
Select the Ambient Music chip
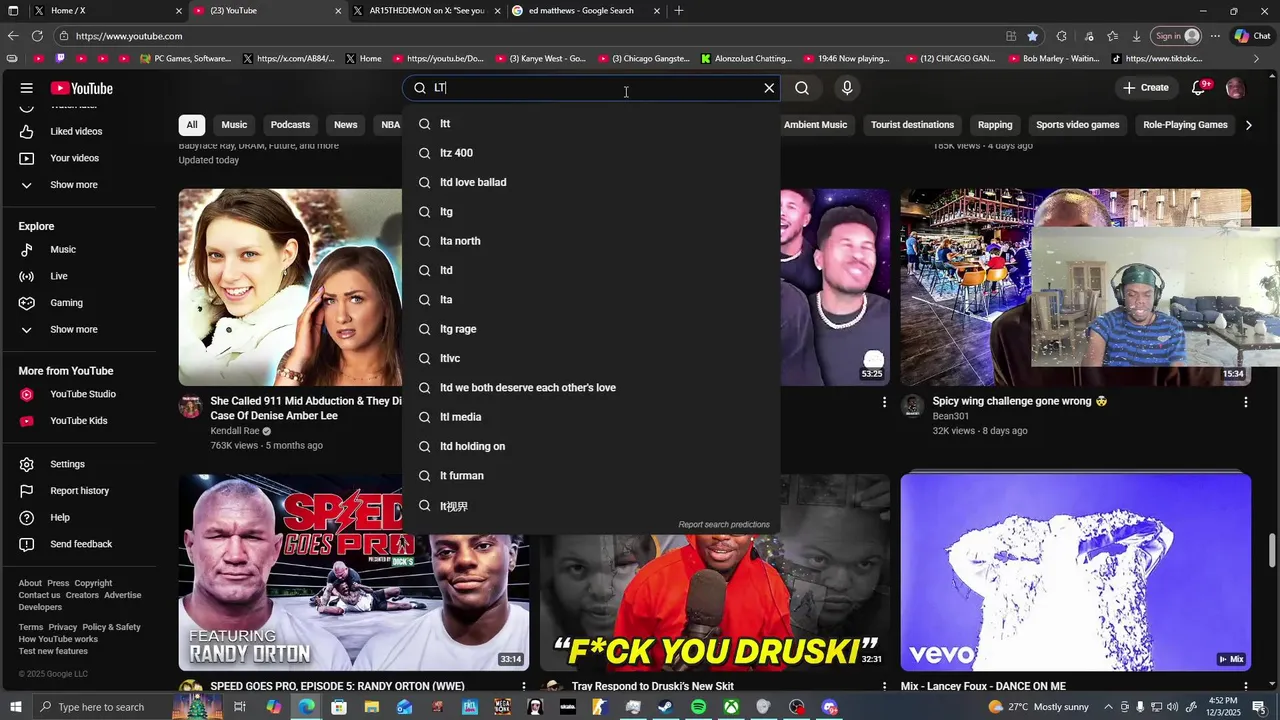click(x=815, y=125)
